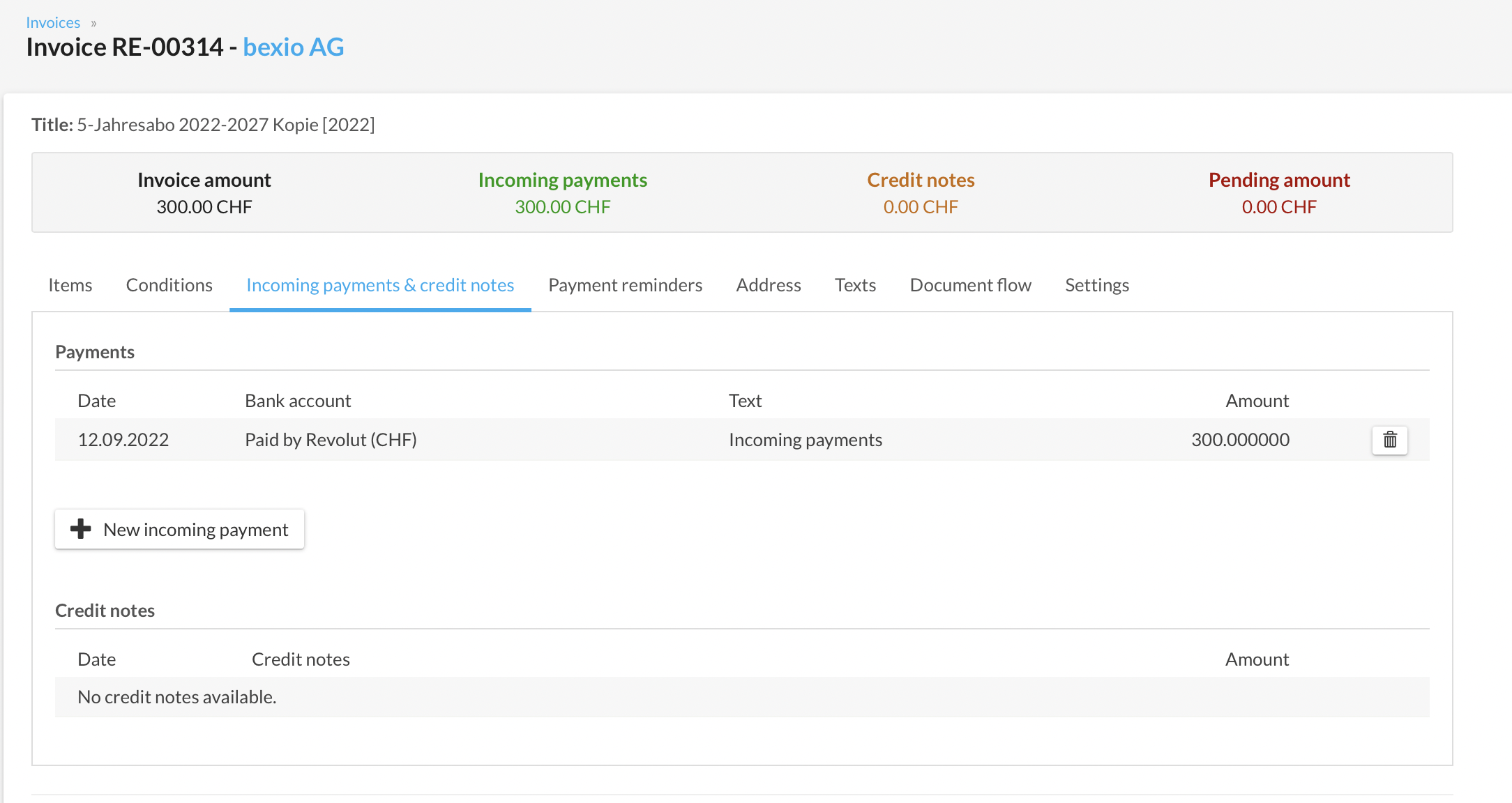Delete the Revolut payment with trash icon
Viewport: 1512px width, 803px height.
(x=1389, y=440)
